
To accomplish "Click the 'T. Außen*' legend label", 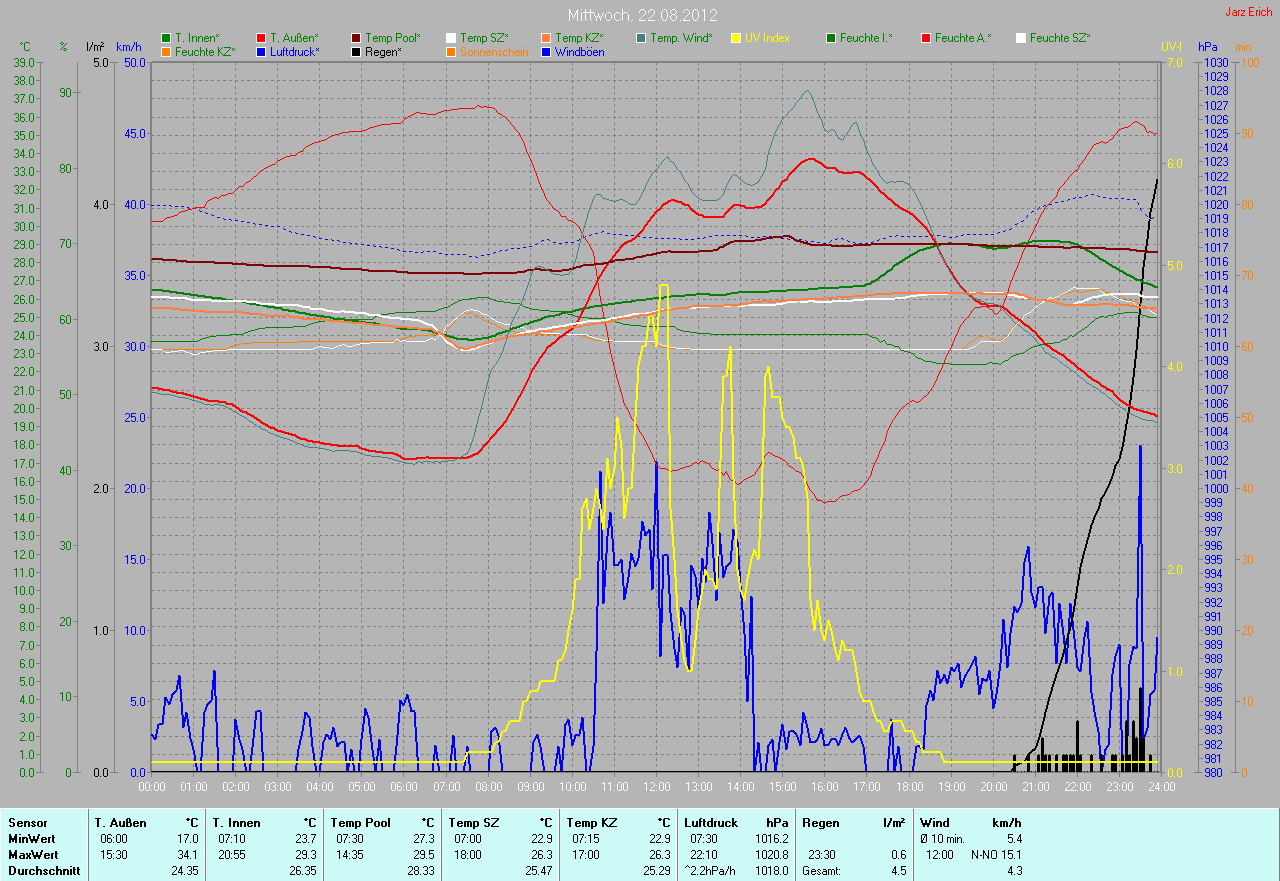I will coord(294,38).
